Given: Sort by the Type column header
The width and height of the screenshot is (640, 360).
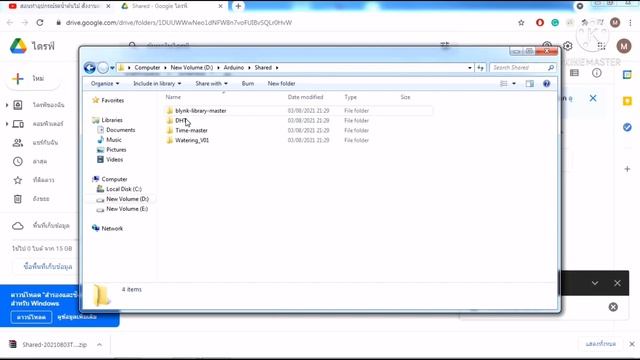Looking at the screenshot, I should click(350, 97).
